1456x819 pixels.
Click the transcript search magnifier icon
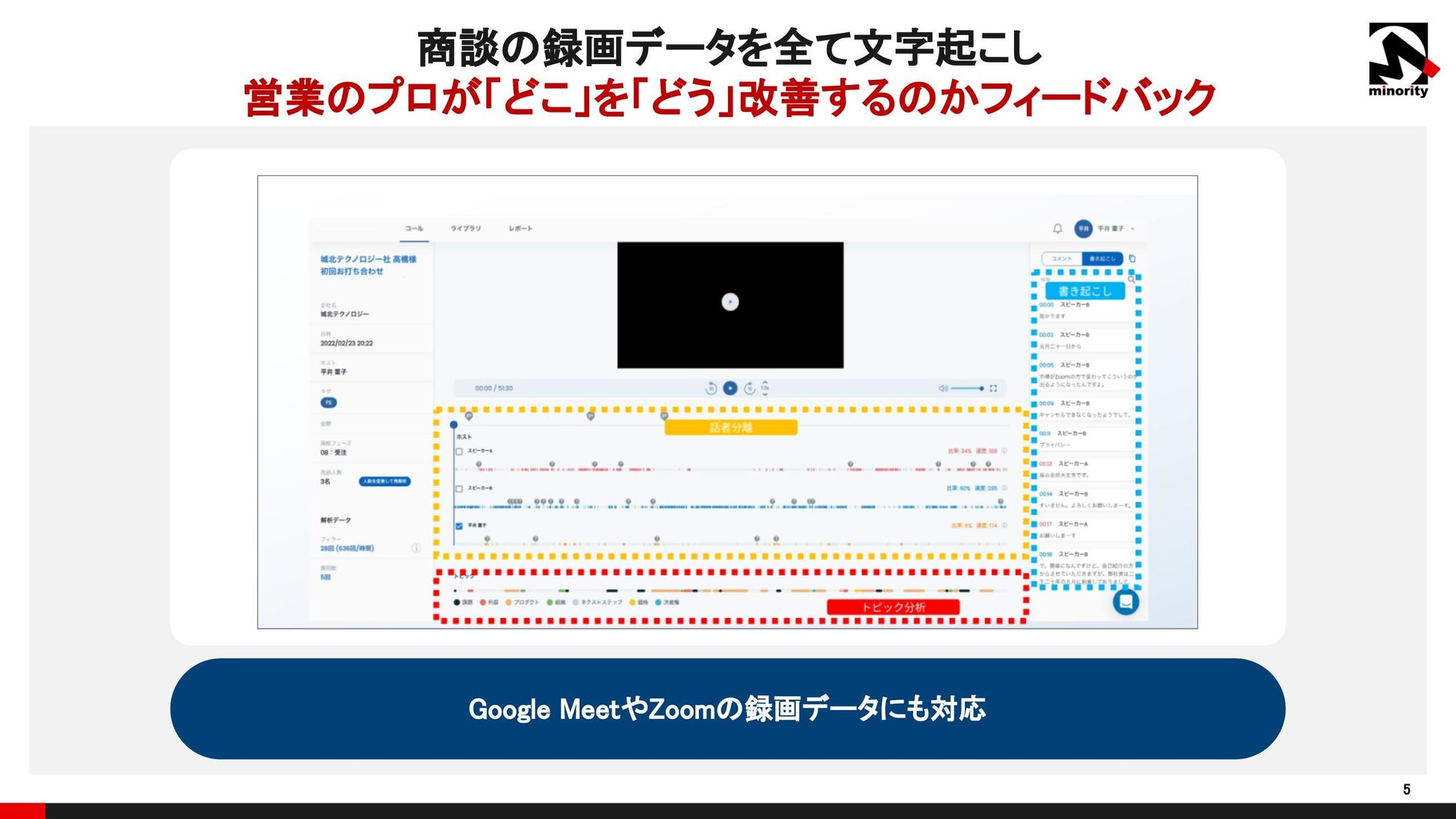click(1130, 279)
